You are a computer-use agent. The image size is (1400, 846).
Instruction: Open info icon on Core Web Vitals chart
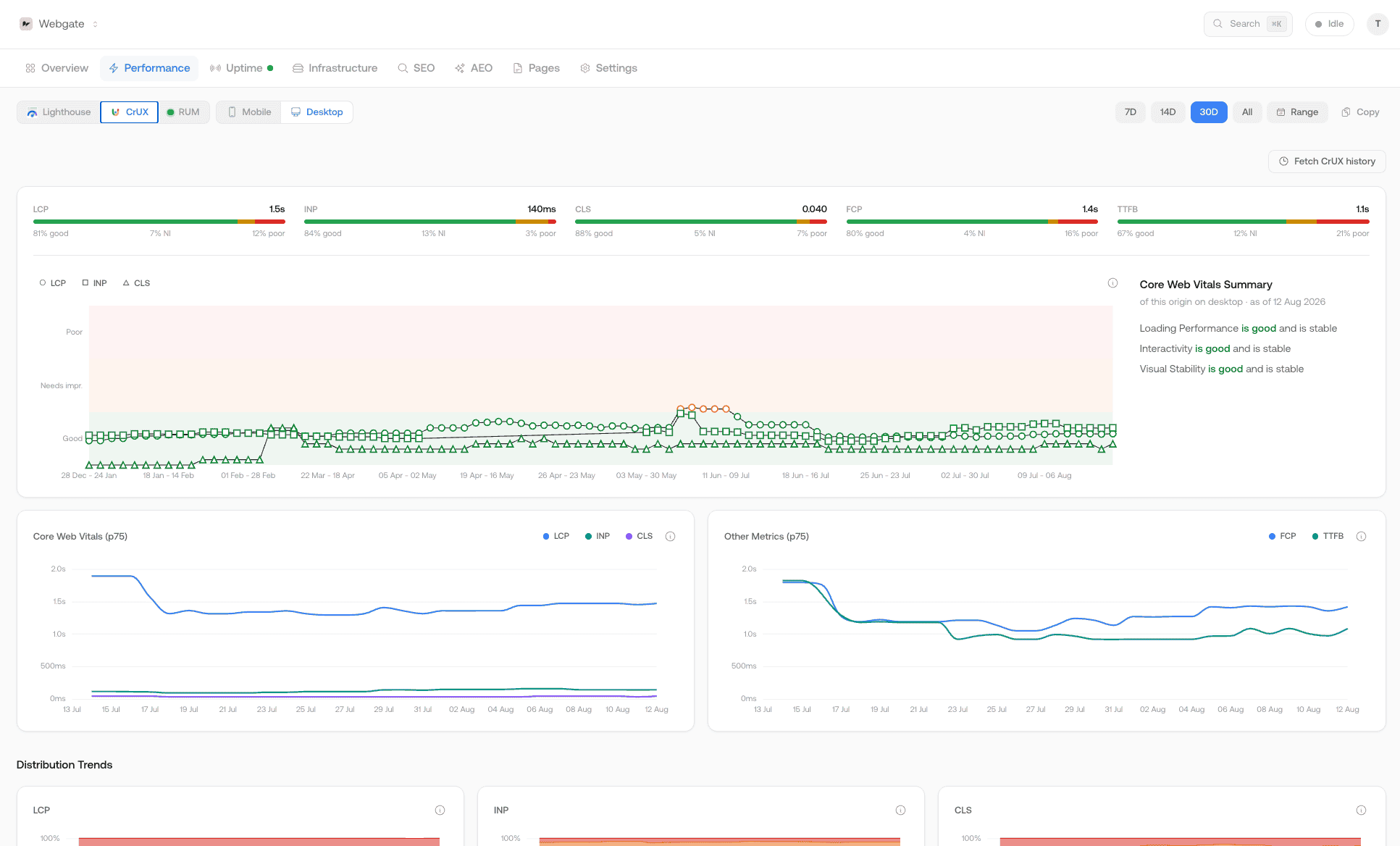click(x=670, y=537)
